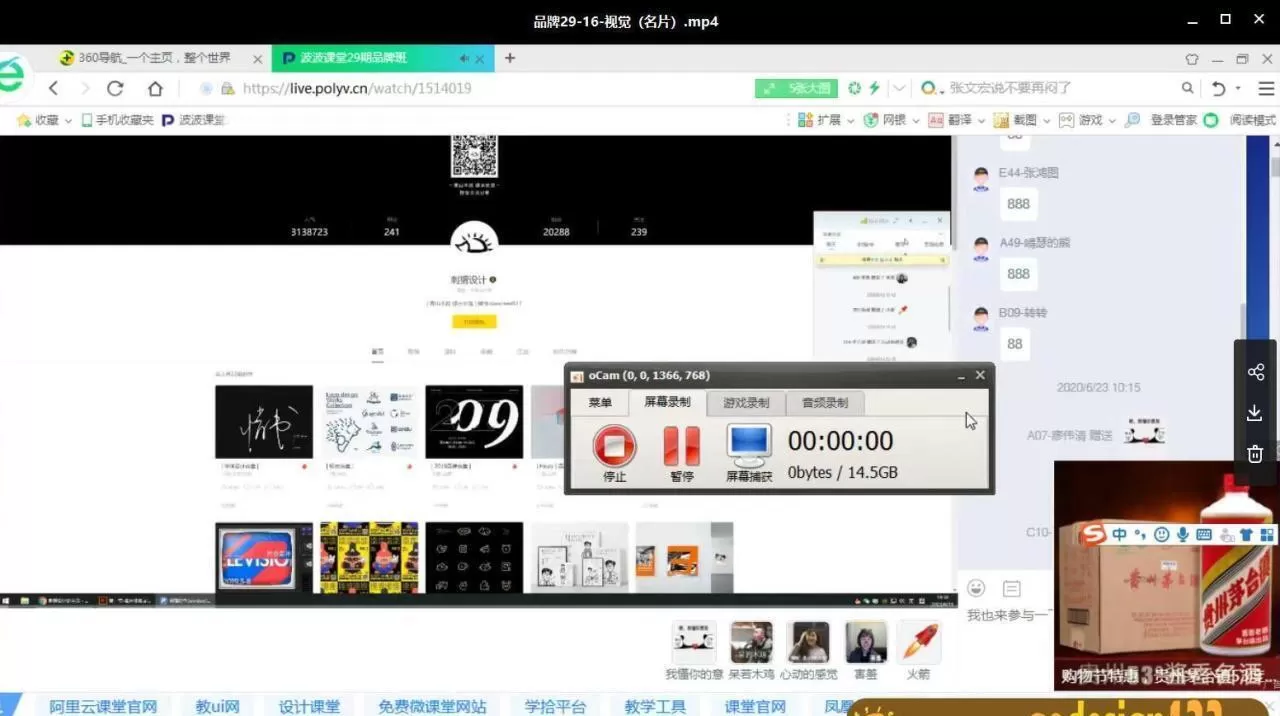Visit the 阿里云课堂官网 link at the bottom

tap(103, 706)
